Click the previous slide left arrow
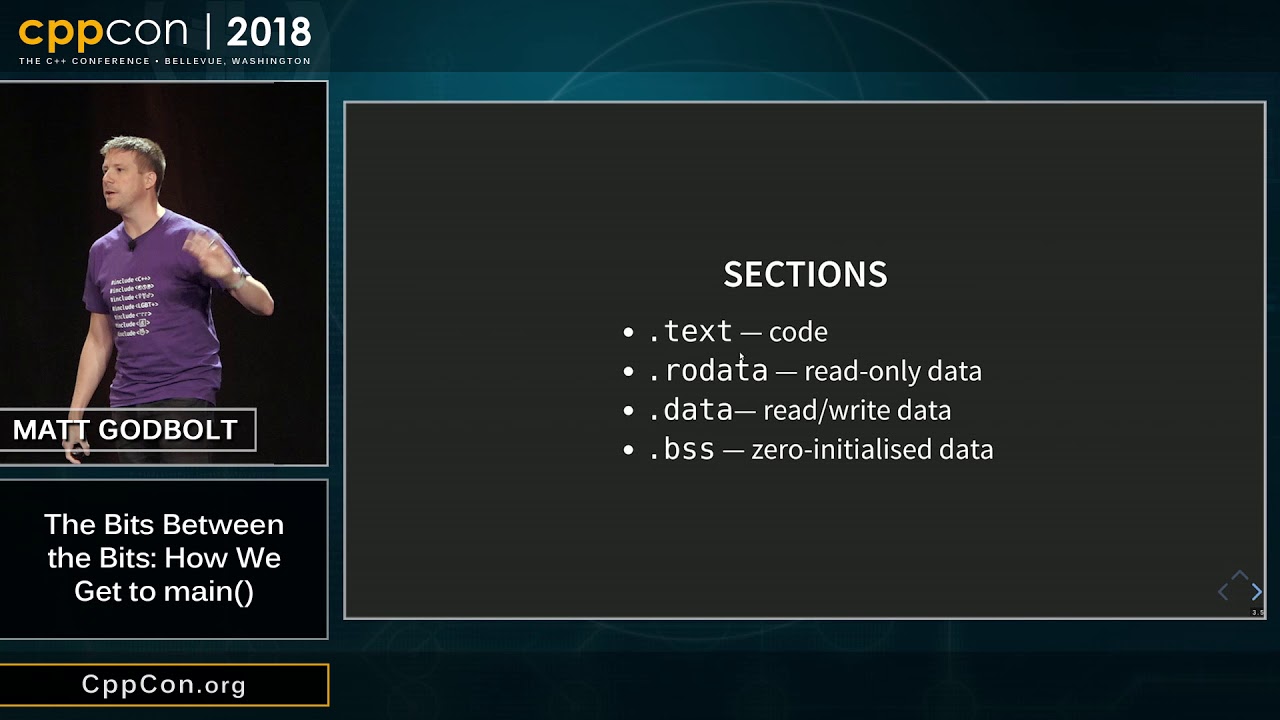 coord(1223,592)
